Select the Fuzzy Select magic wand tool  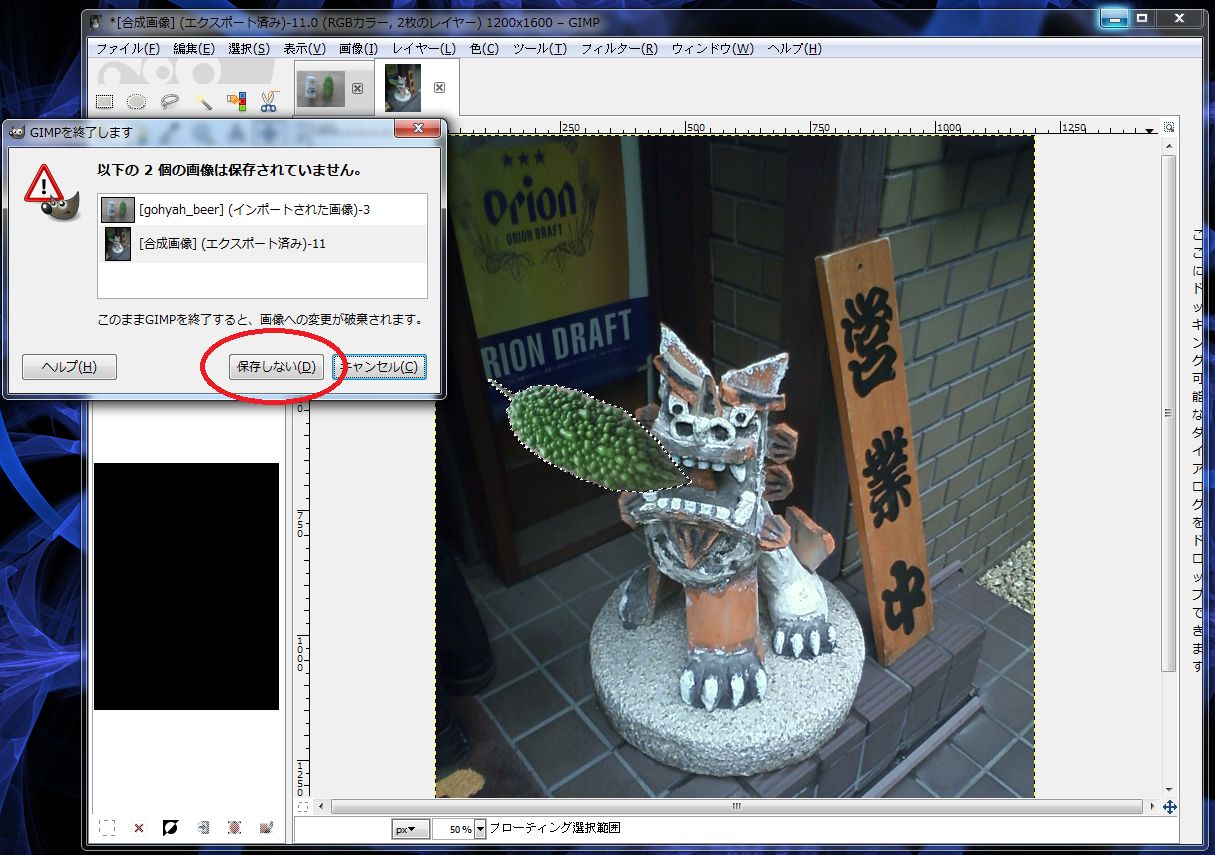point(203,101)
